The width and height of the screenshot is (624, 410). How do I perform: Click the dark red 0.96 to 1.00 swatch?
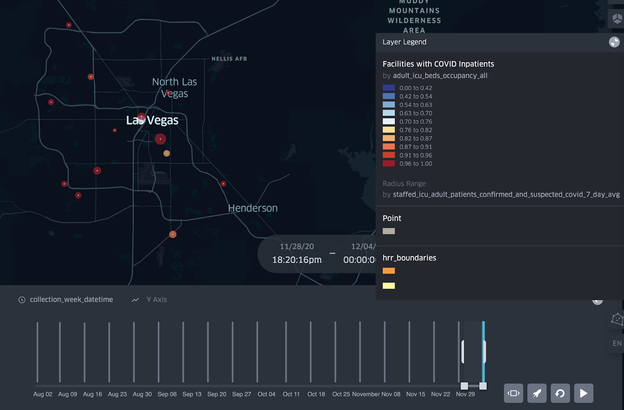[388, 163]
